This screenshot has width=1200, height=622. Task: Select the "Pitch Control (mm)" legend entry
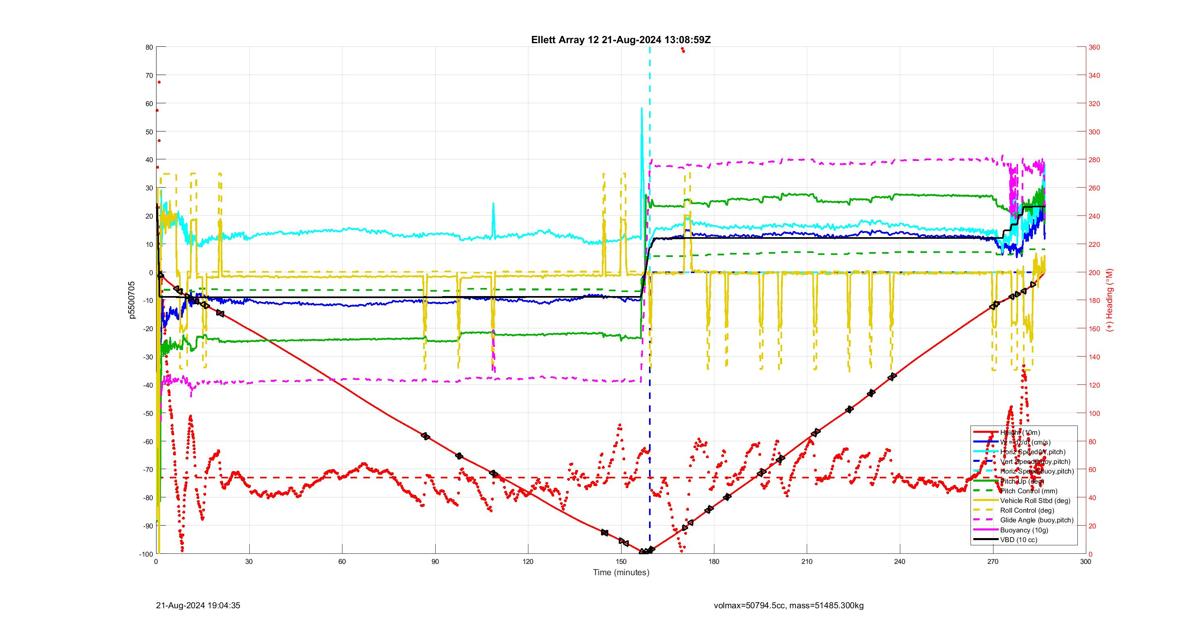[1029, 491]
